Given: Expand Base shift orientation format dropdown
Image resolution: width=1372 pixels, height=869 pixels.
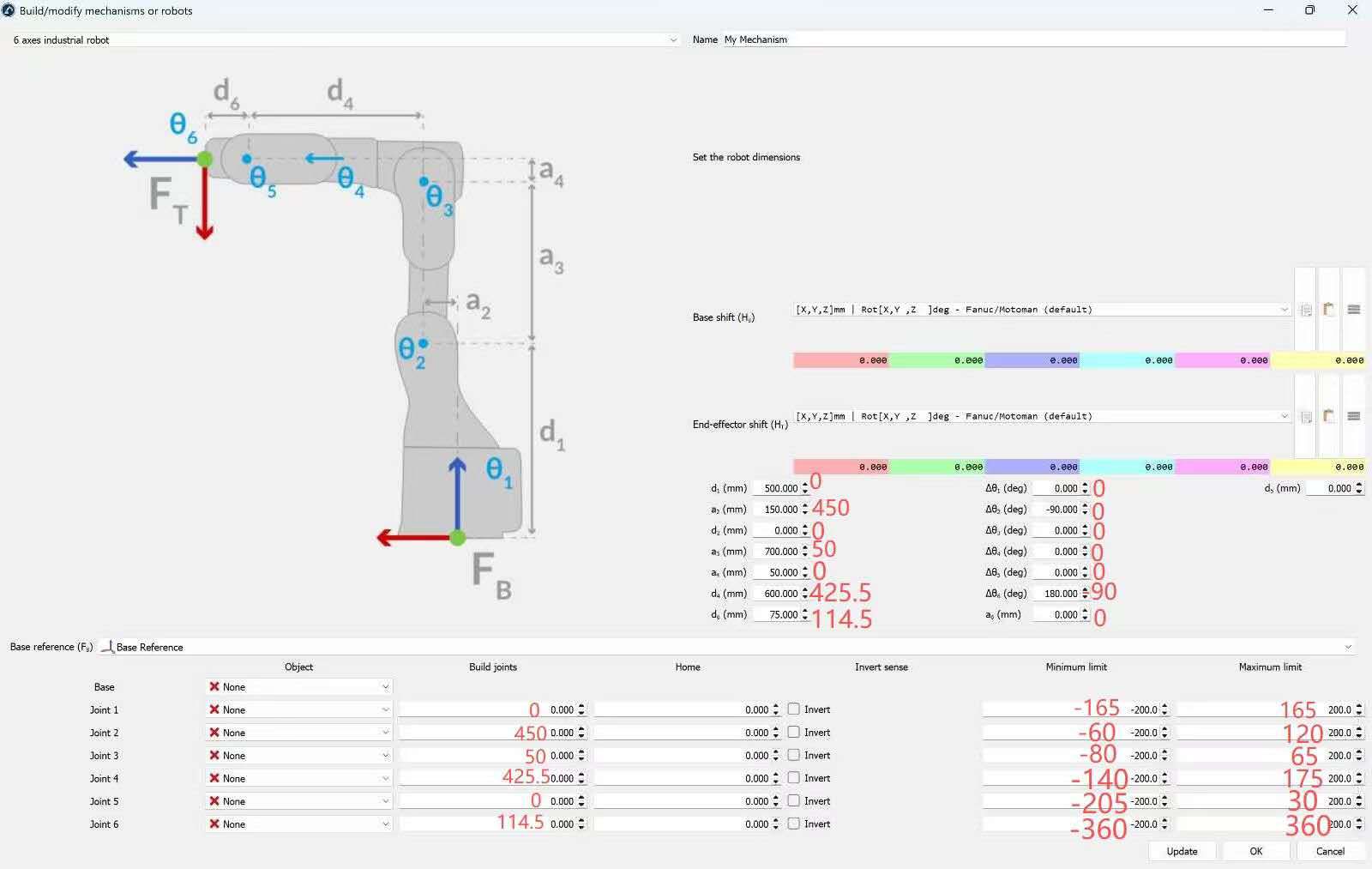Looking at the screenshot, I should tap(1042, 310).
